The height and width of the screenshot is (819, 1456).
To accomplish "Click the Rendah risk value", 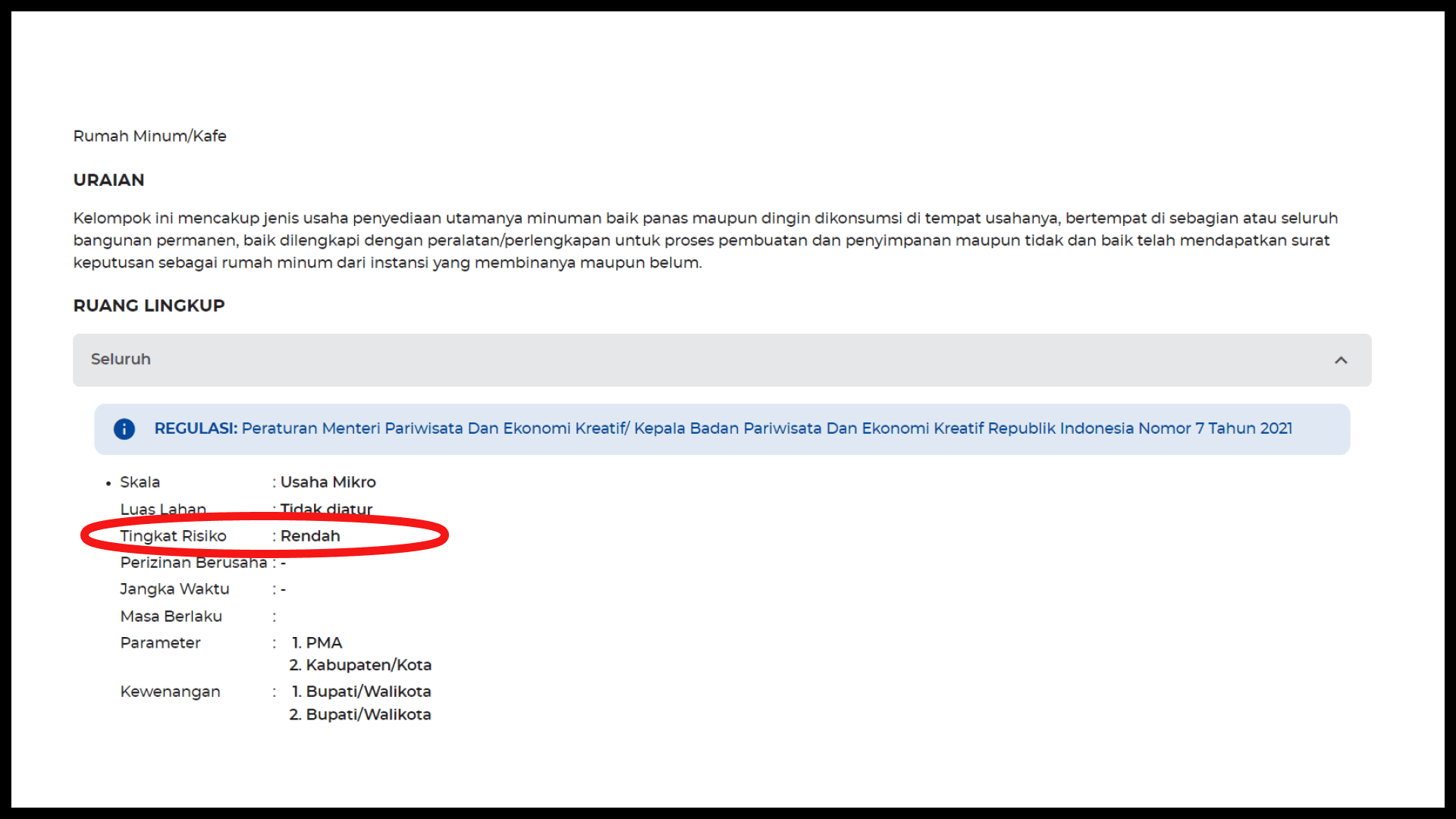I will [310, 536].
